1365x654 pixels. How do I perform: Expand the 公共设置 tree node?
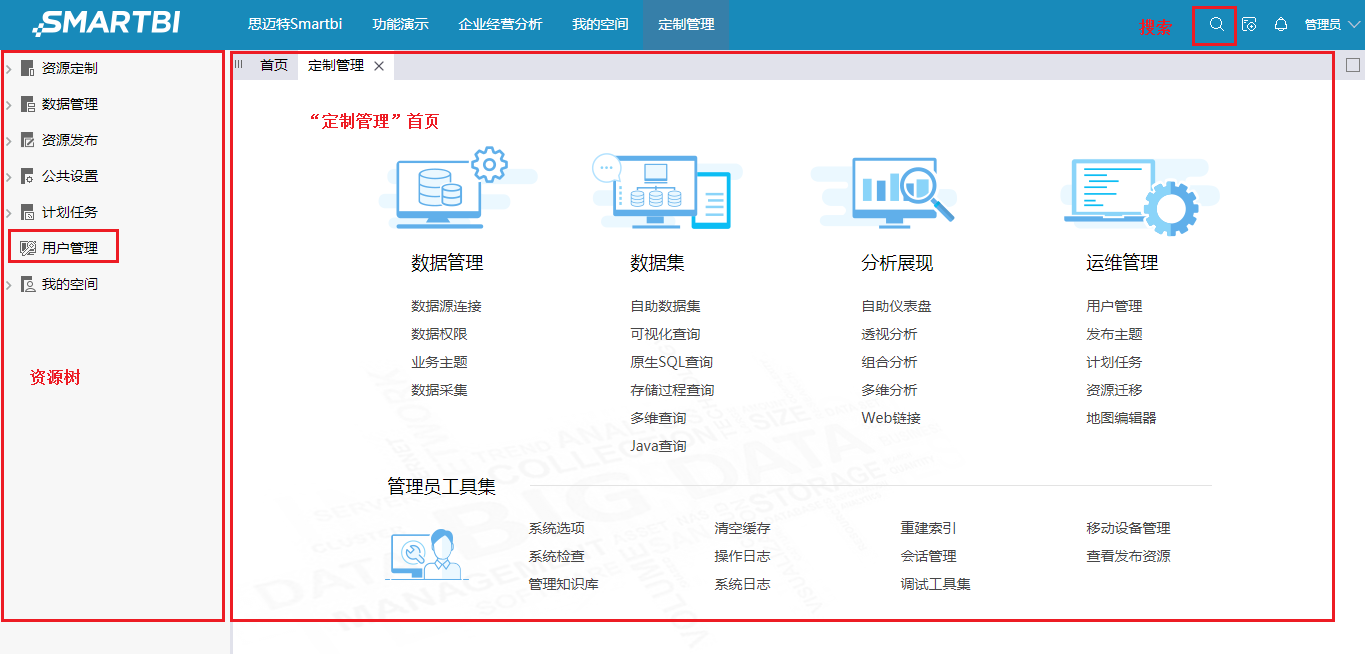[x=9, y=177]
